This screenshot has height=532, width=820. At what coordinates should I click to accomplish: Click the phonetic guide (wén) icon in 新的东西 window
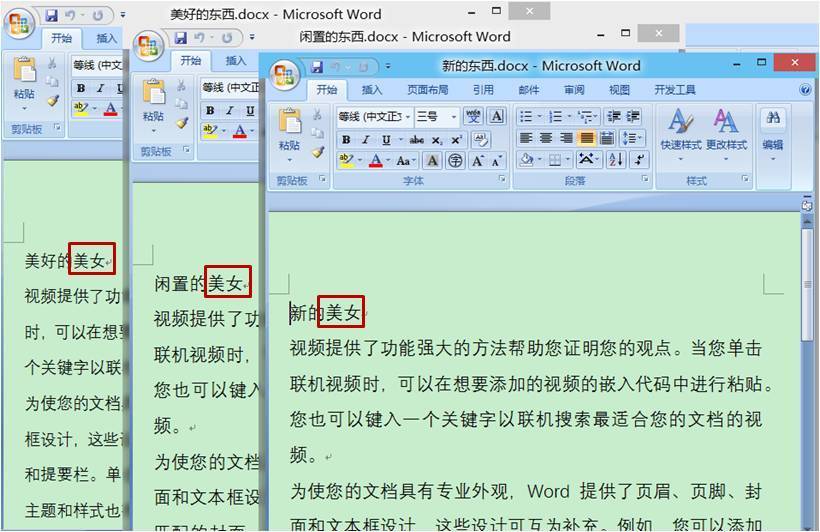(473, 116)
